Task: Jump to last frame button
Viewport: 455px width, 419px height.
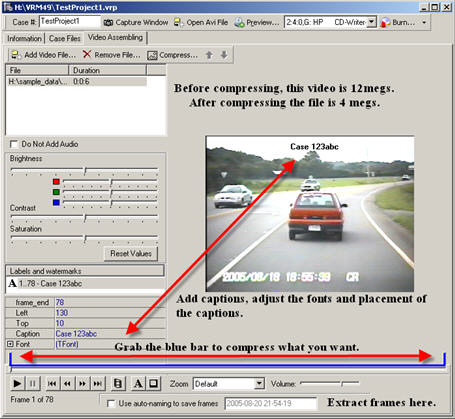Action: [x=98, y=384]
